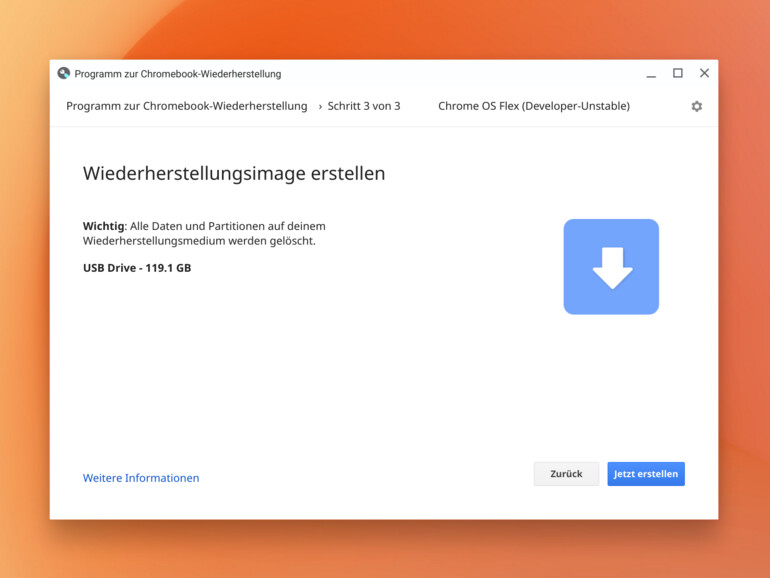Click the window title text in the title bar
This screenshot has height=578, width=770.
point(178,74)
